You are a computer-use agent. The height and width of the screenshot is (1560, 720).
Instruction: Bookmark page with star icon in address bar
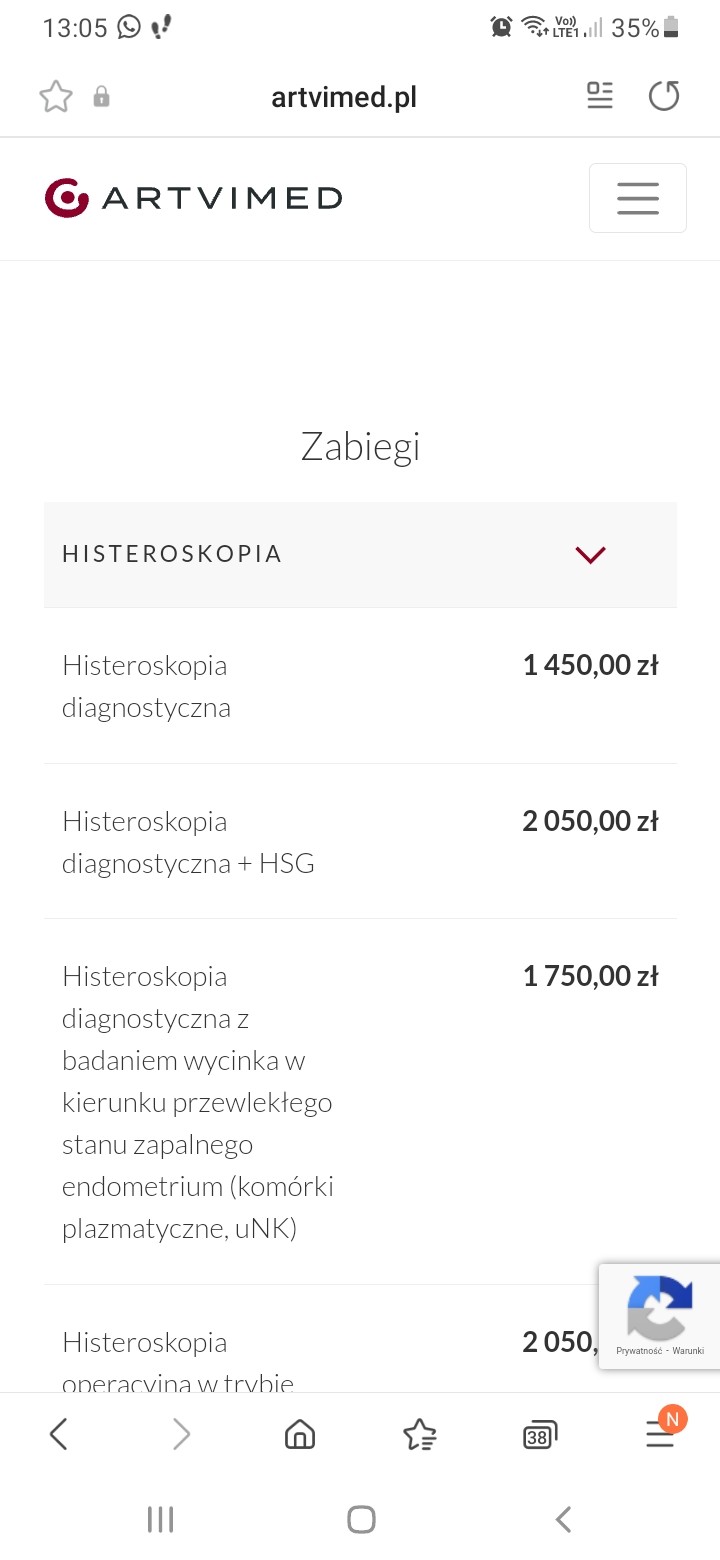[x=56, y=97]
